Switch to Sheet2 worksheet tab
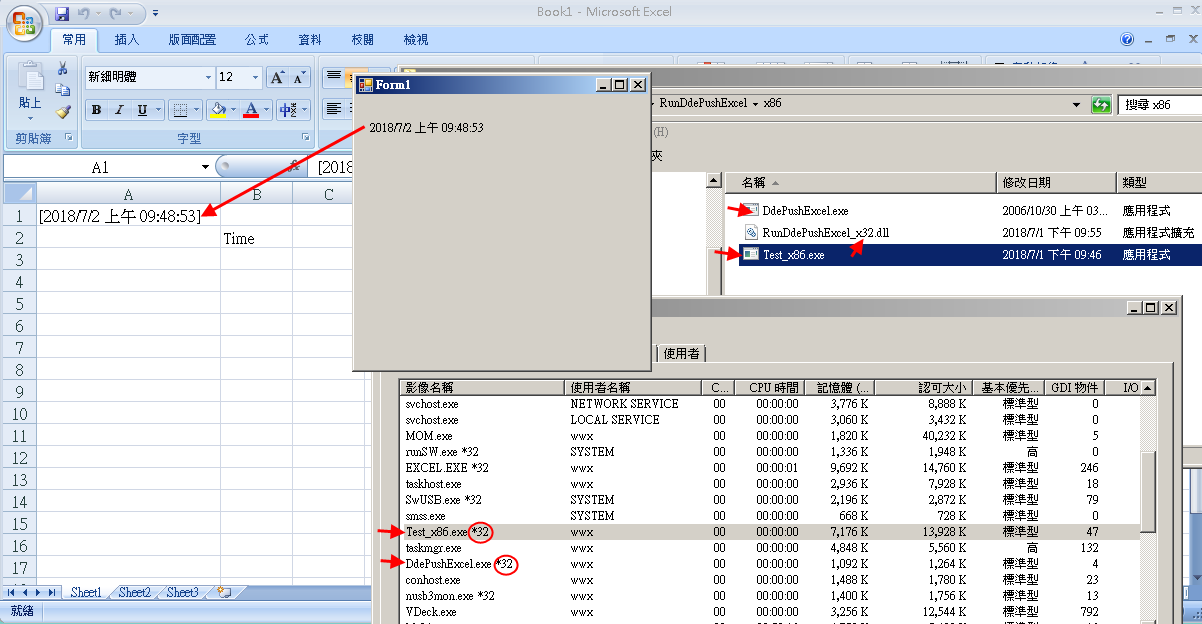The width and height of the screenshot is (1202, 624). [x=134, y=593]
